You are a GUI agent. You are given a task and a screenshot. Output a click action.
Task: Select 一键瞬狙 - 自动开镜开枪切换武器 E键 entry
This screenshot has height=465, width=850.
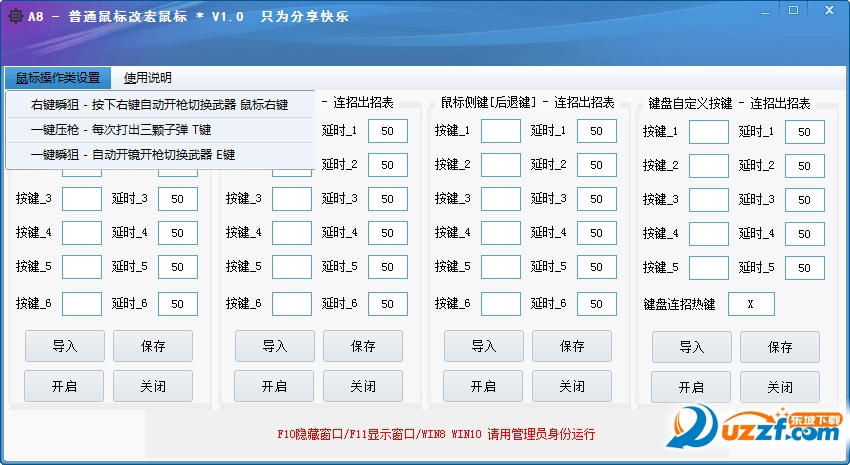[159, 154]
